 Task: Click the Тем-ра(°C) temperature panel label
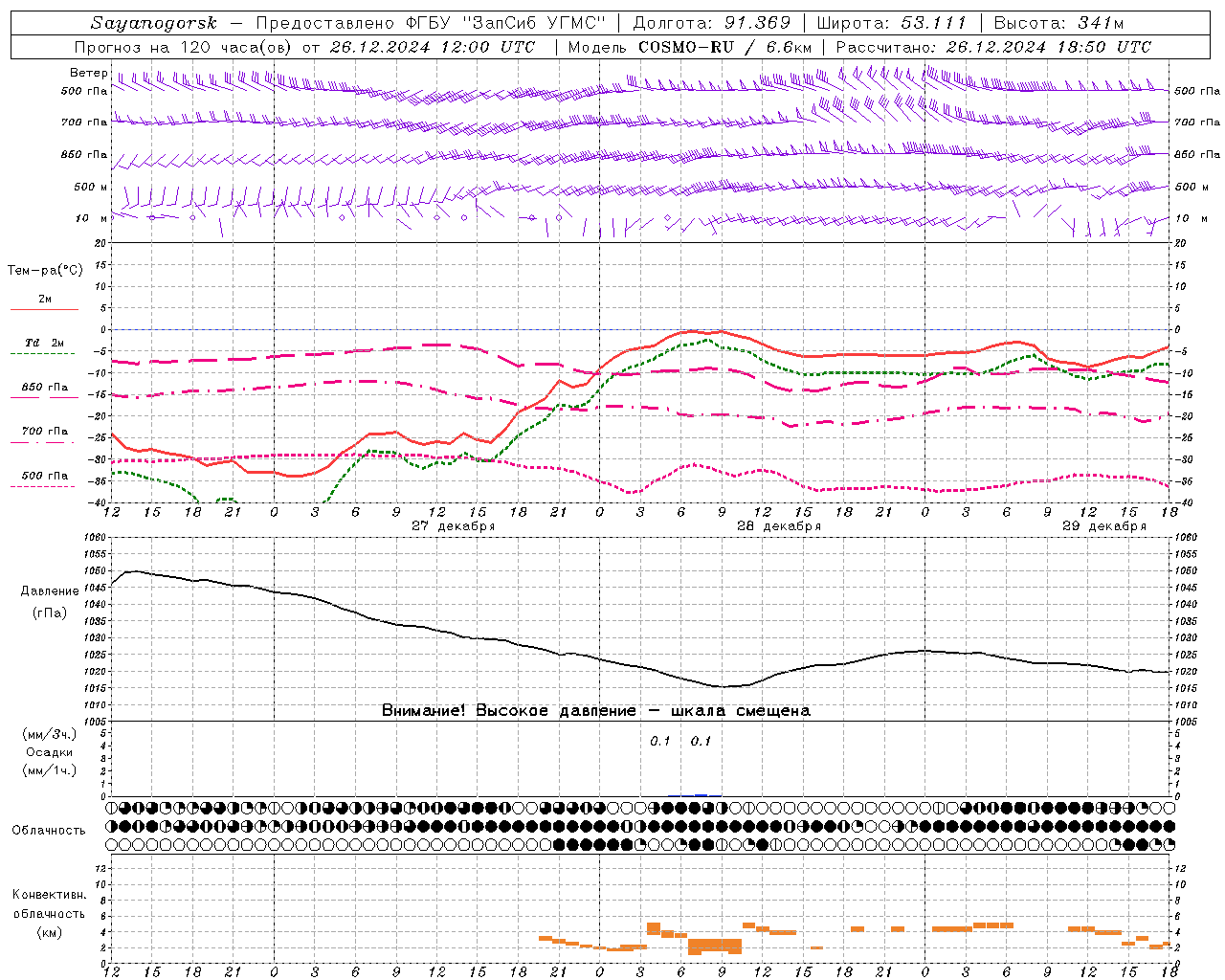click(x=45, y=271)
